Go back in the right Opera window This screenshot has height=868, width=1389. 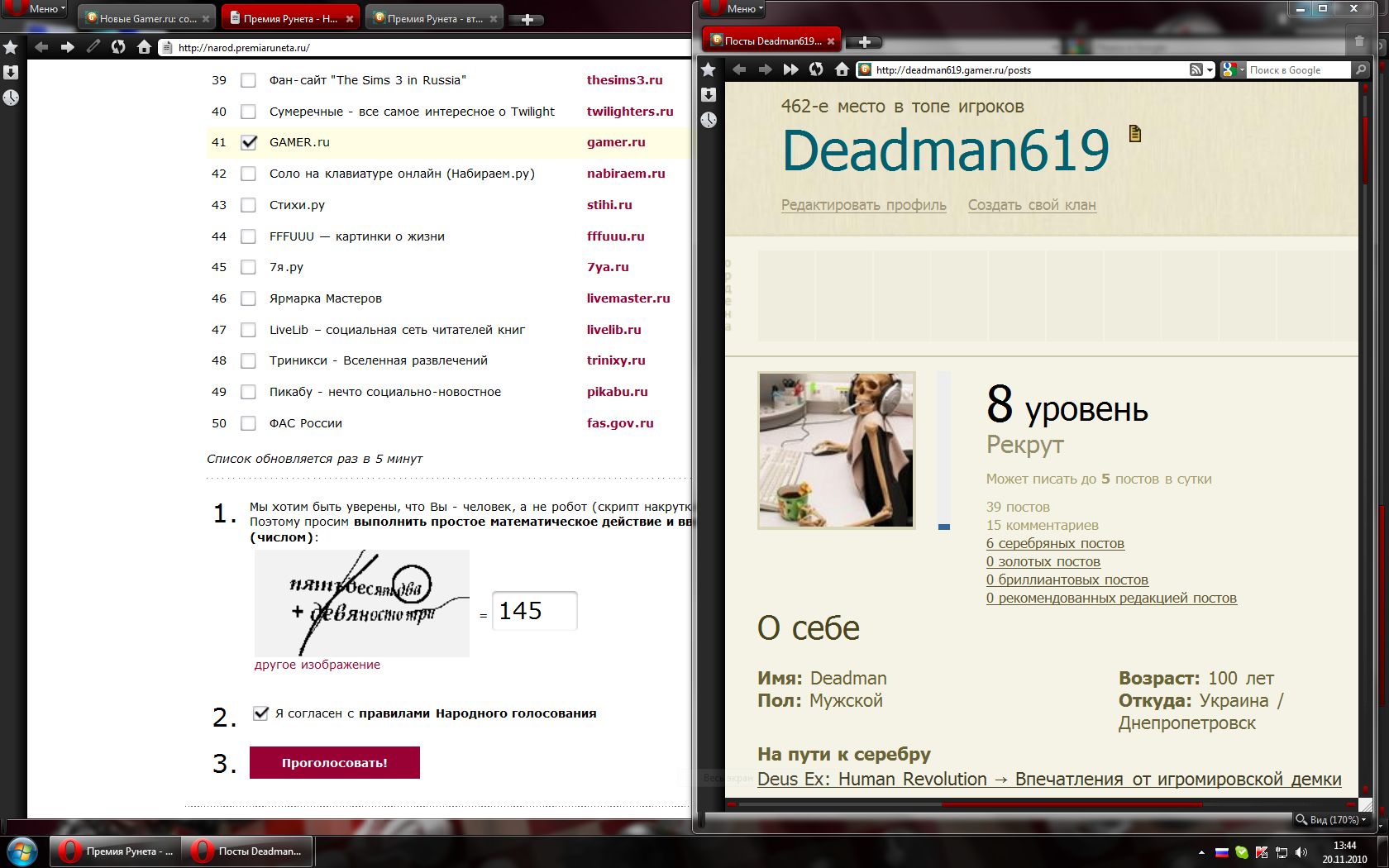tap(739, 69)
